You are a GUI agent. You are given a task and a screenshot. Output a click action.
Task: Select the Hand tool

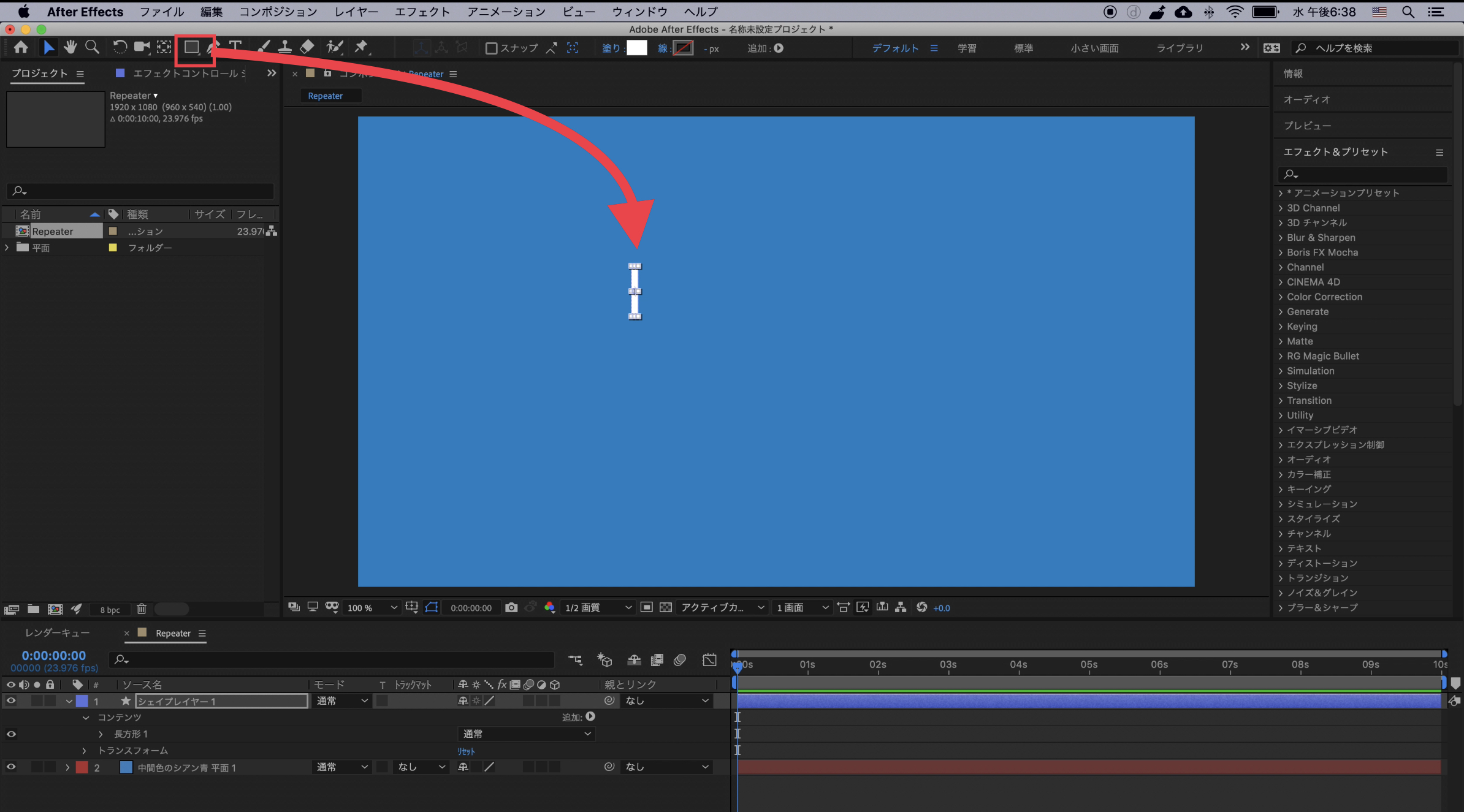(71, 47)
